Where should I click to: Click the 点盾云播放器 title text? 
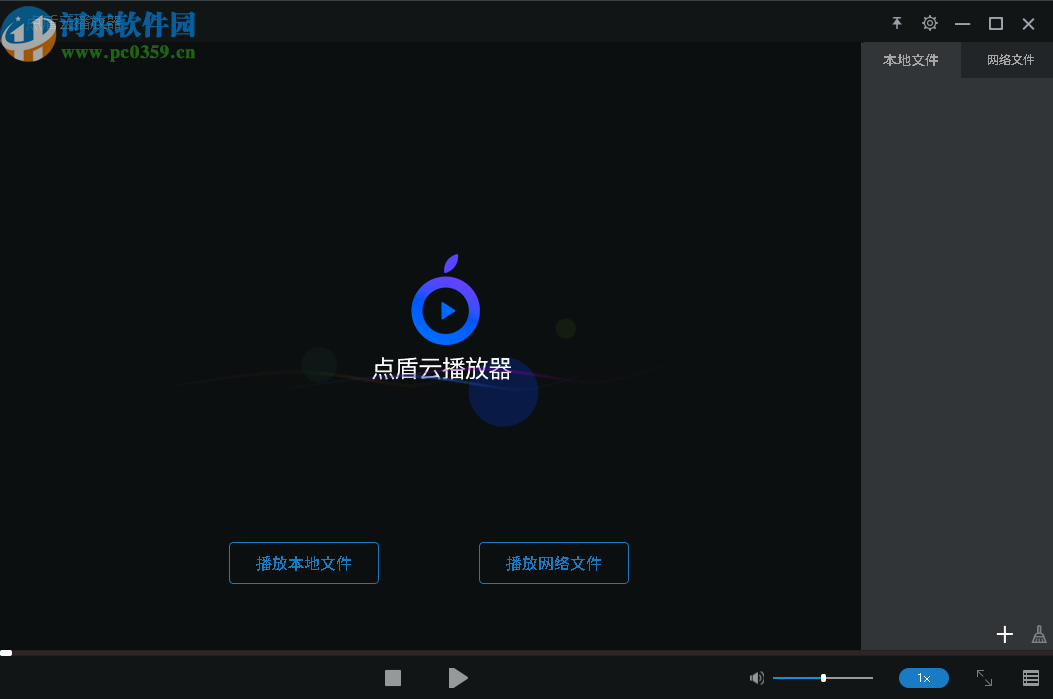[x=440, y=369]
